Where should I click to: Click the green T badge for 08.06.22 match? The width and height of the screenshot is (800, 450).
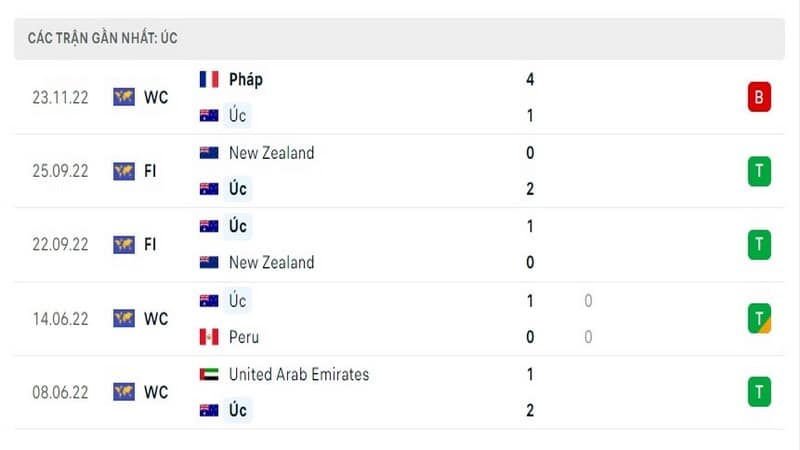tap(759, 392)
